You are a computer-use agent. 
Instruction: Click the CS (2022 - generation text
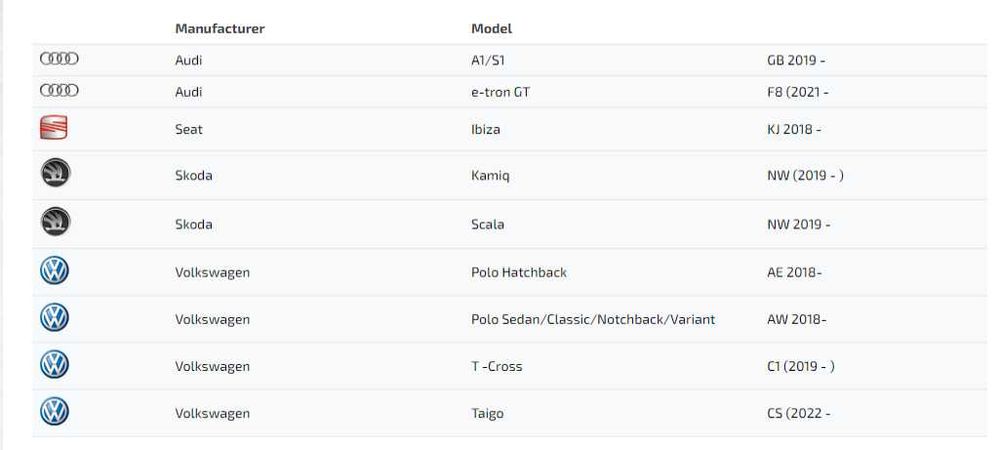click(x=798, y=413)
